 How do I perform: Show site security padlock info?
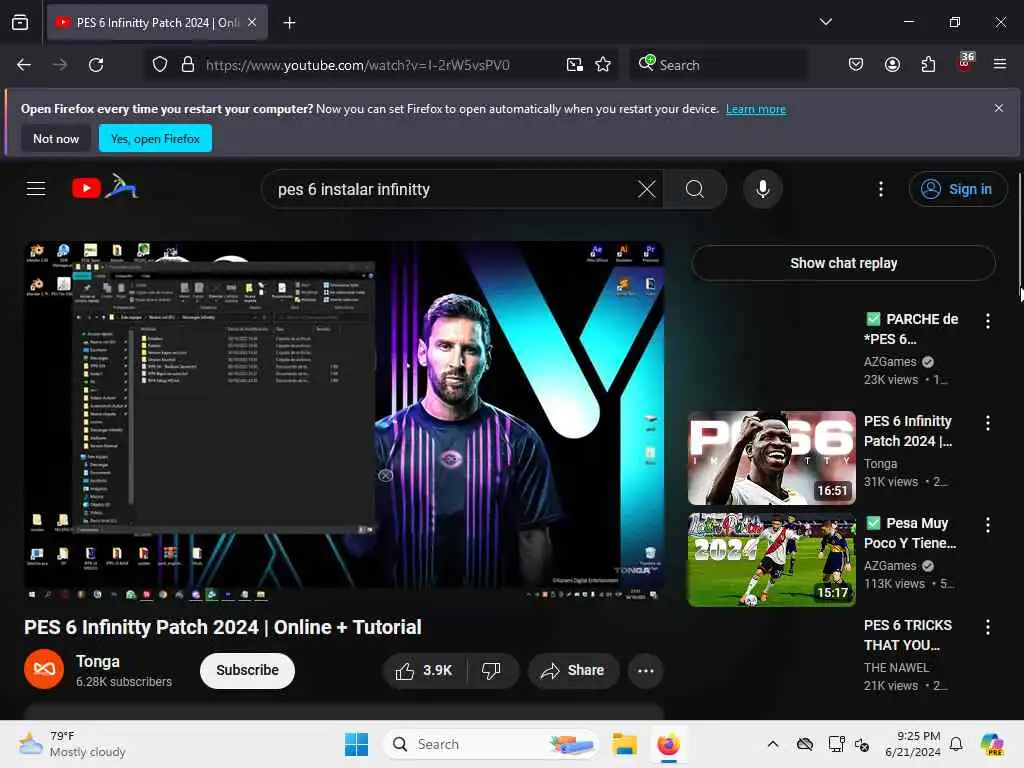(187, 65)
